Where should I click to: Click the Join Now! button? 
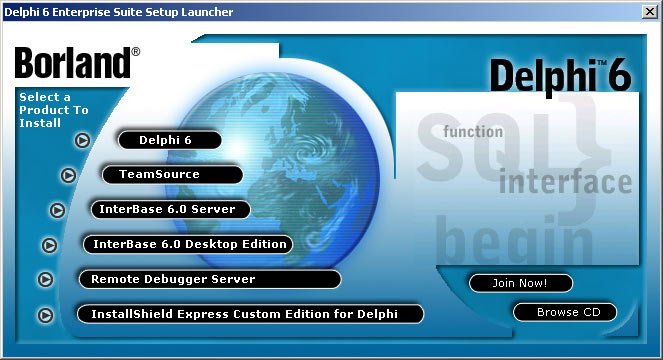521,283
